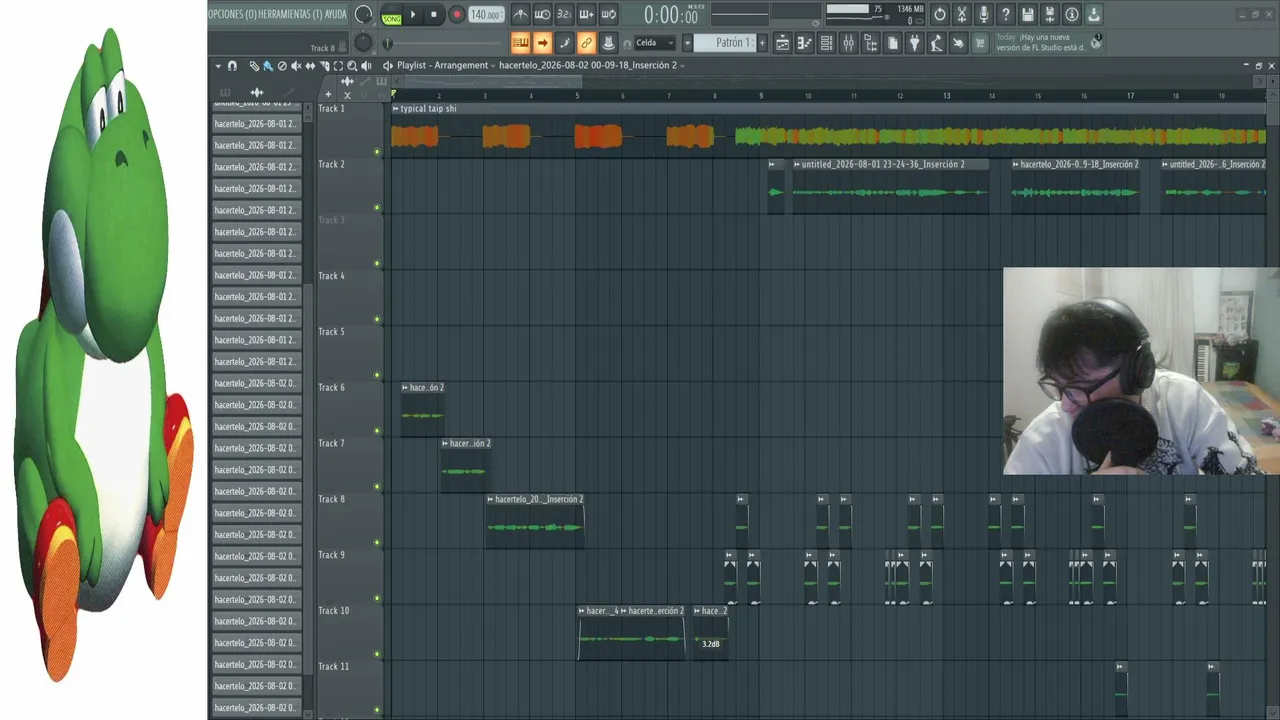
Task: Open the hace..ón 2 clip menu on Track 6
Action: [x=405, y=387]
